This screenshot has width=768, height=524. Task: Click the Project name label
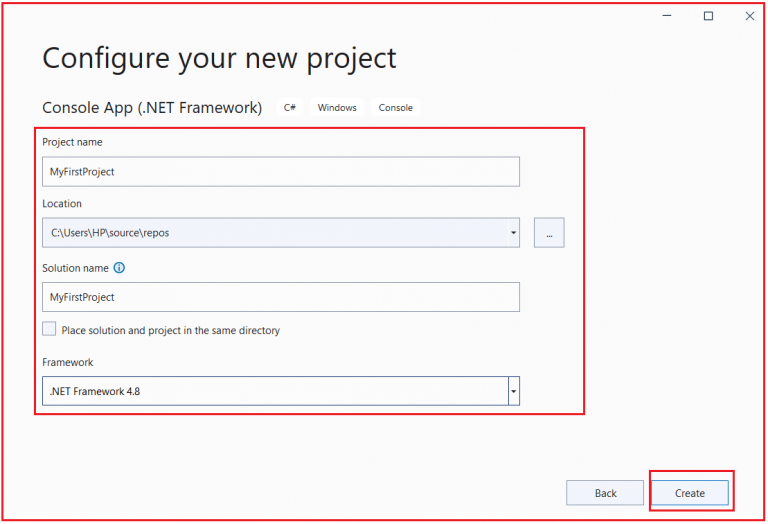[72, 142]
